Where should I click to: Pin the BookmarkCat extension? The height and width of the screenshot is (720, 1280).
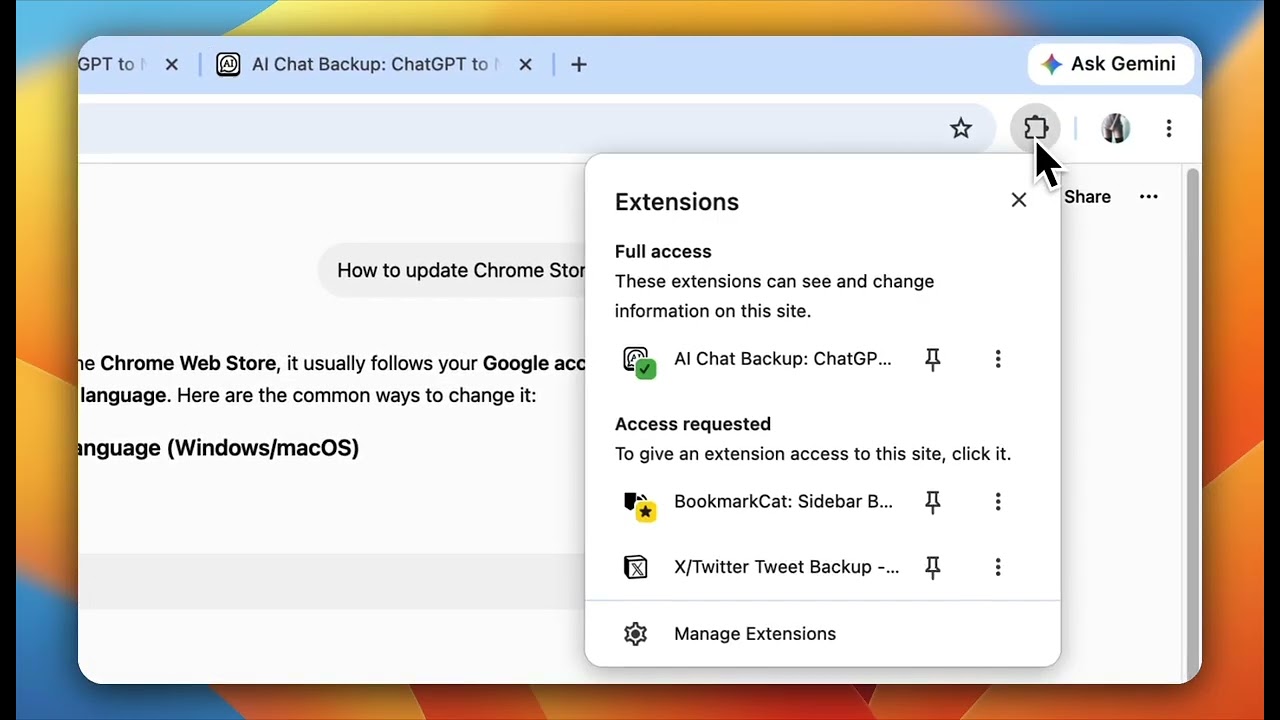[x=933, y=502]
